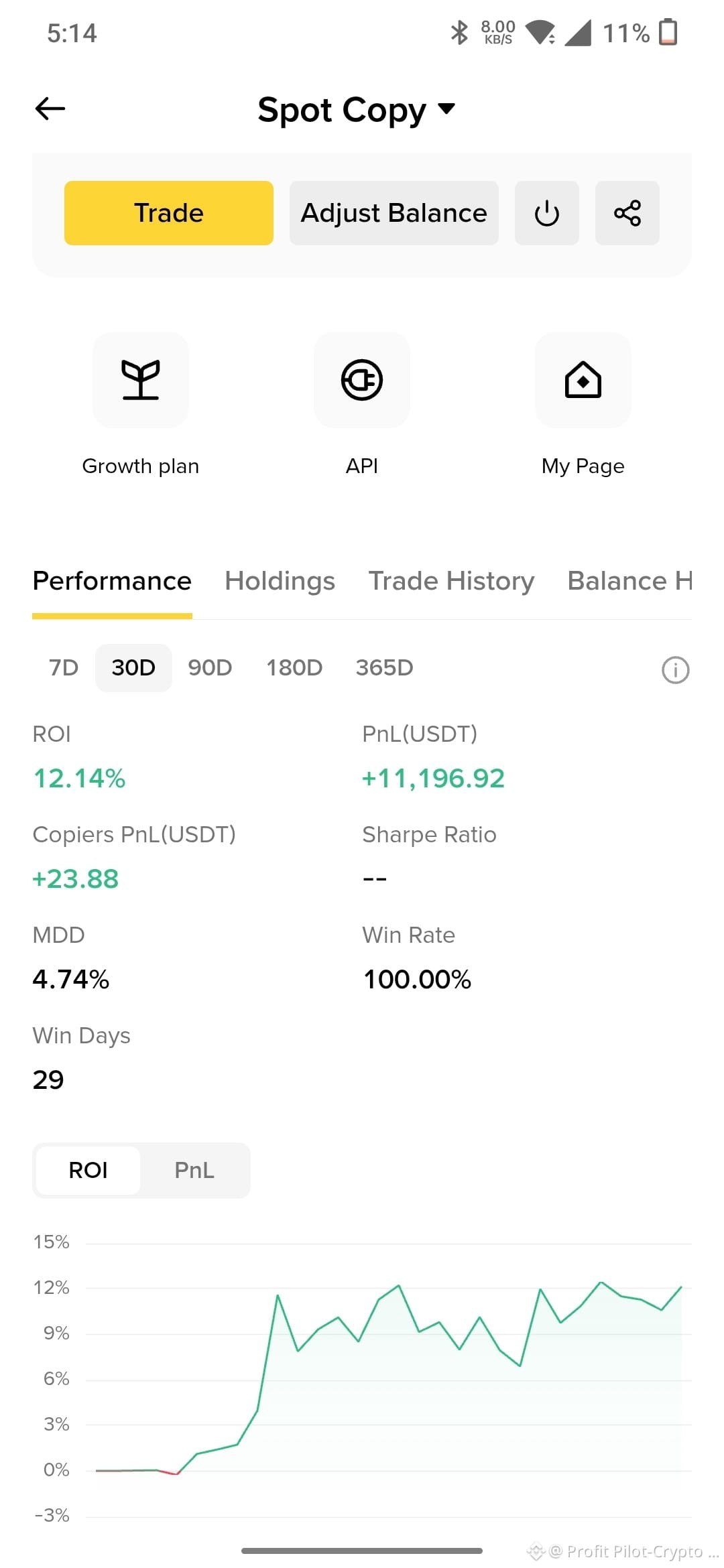
Task: Click the Adjust Balance button
Action: point(394,213)
